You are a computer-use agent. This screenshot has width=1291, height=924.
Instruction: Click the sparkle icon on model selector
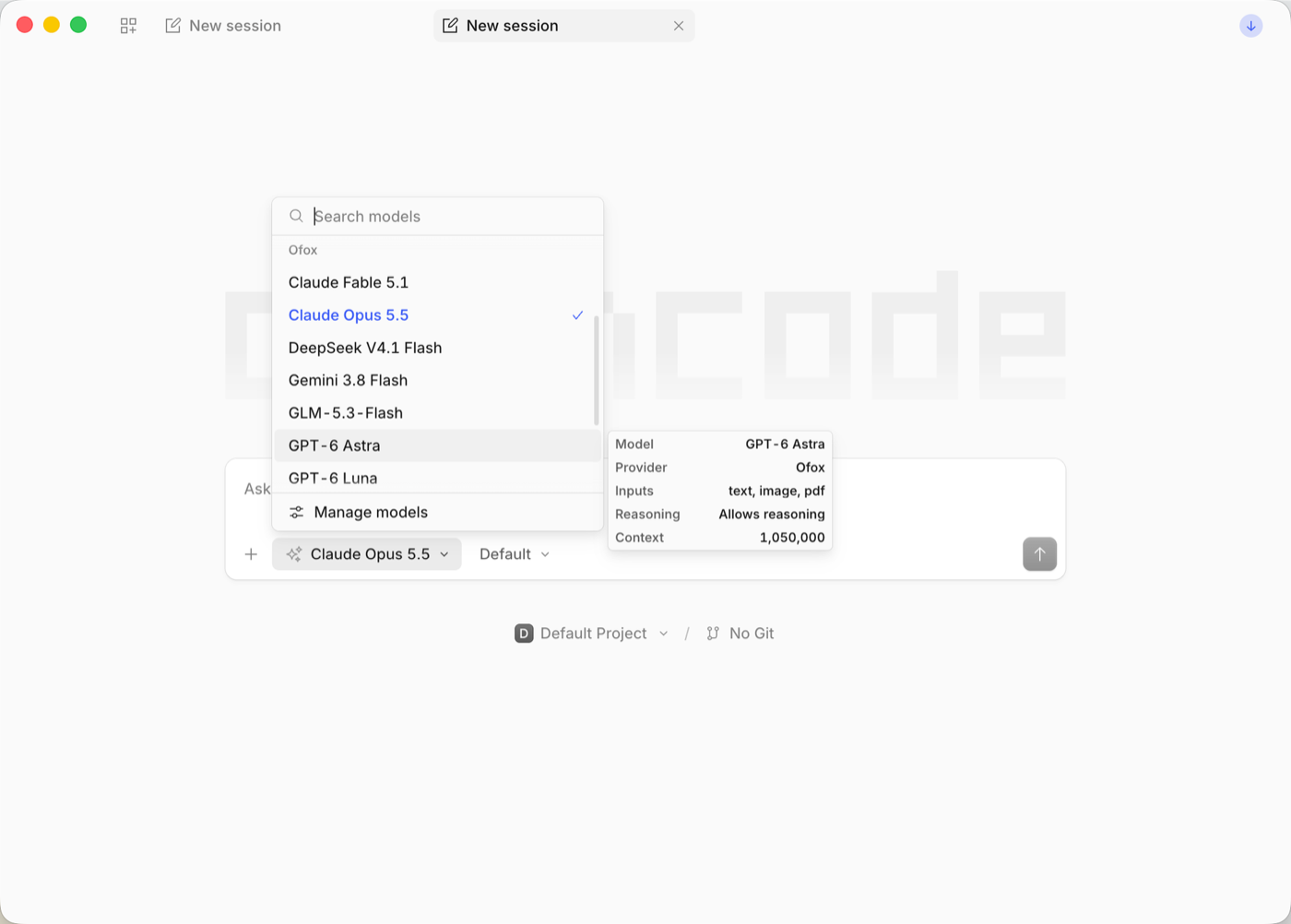click(x=294, y=554)
